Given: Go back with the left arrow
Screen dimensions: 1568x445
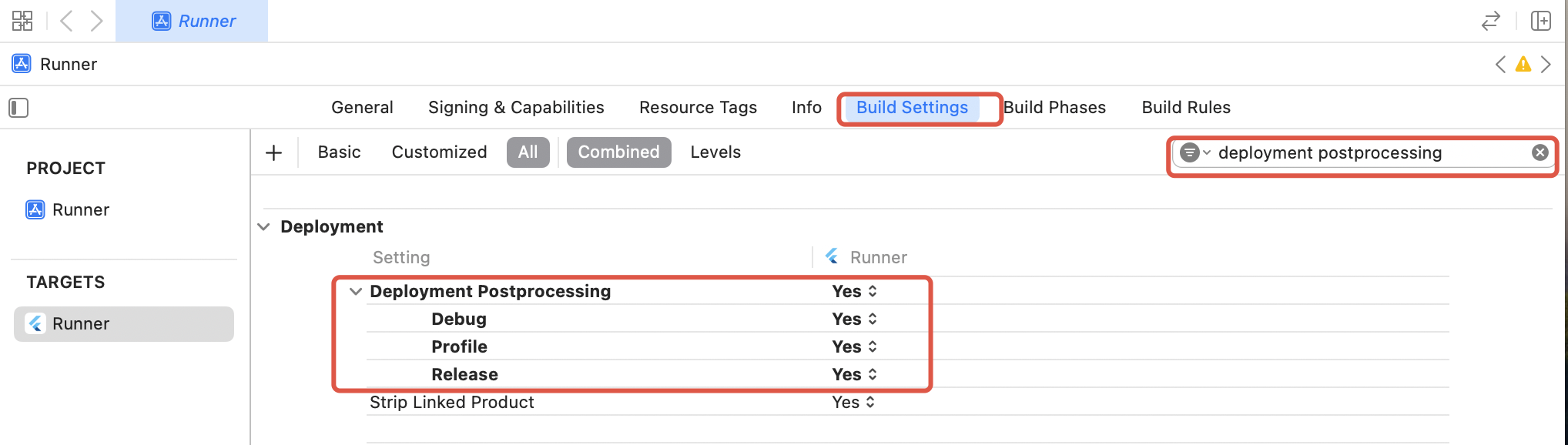Looking at the screenshot, I should click(x=67, y=21).
